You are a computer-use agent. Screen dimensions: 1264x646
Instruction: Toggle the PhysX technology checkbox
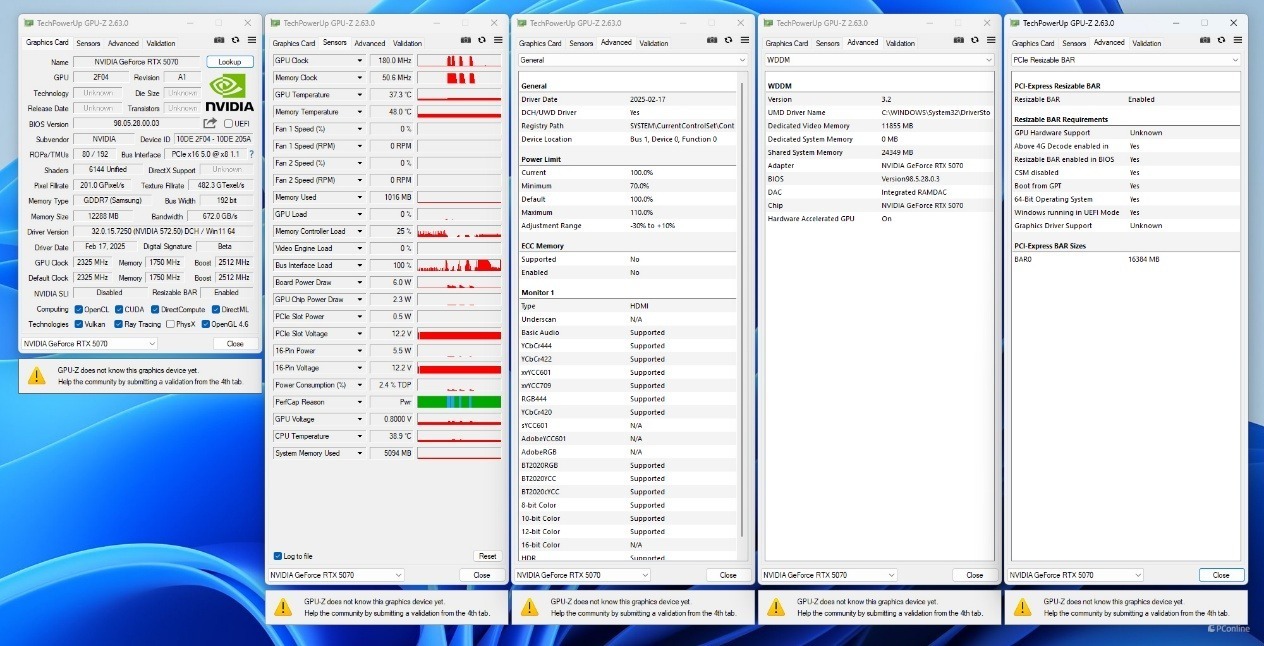point(170,324)
